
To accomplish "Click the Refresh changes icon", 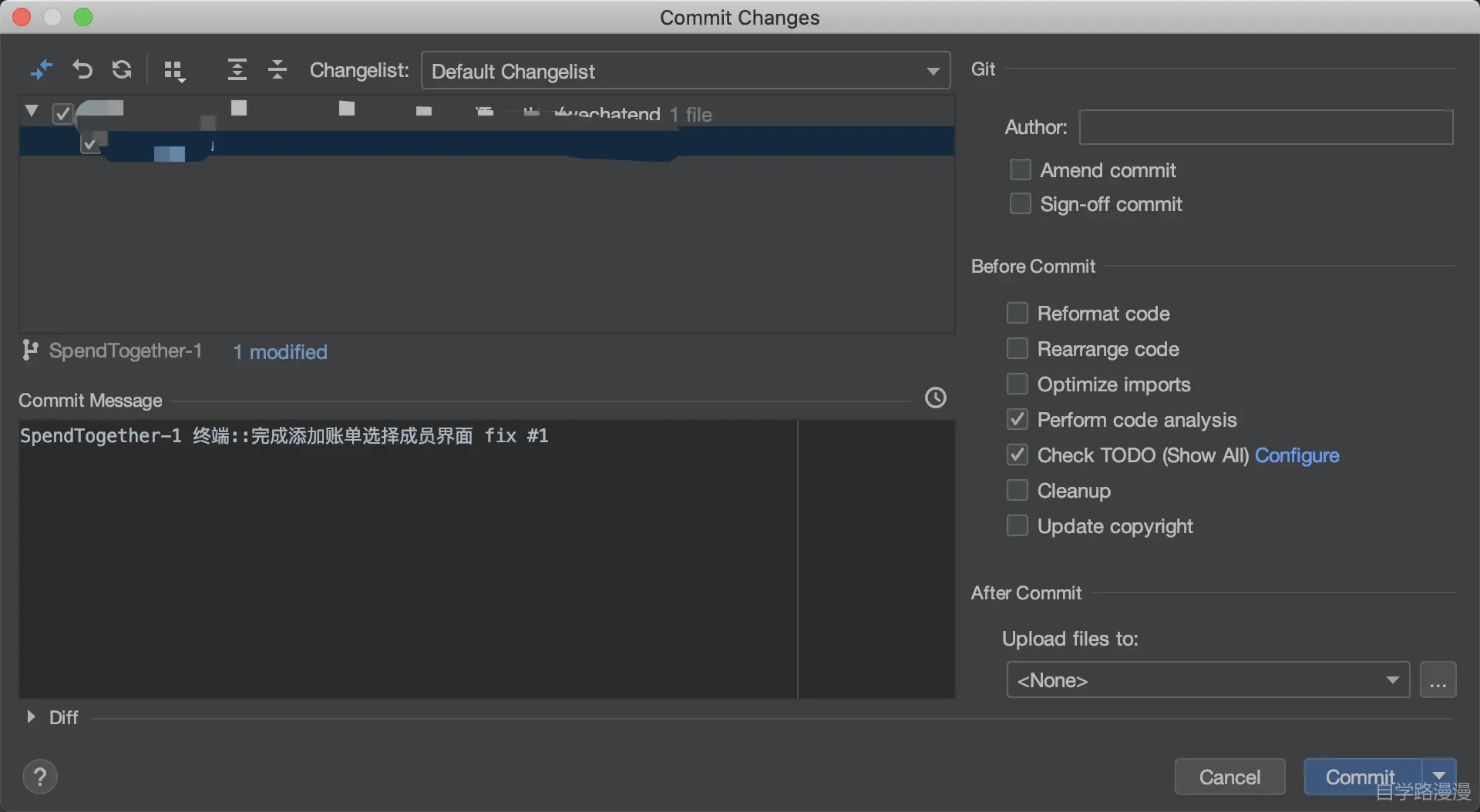I will click(122, 70).
